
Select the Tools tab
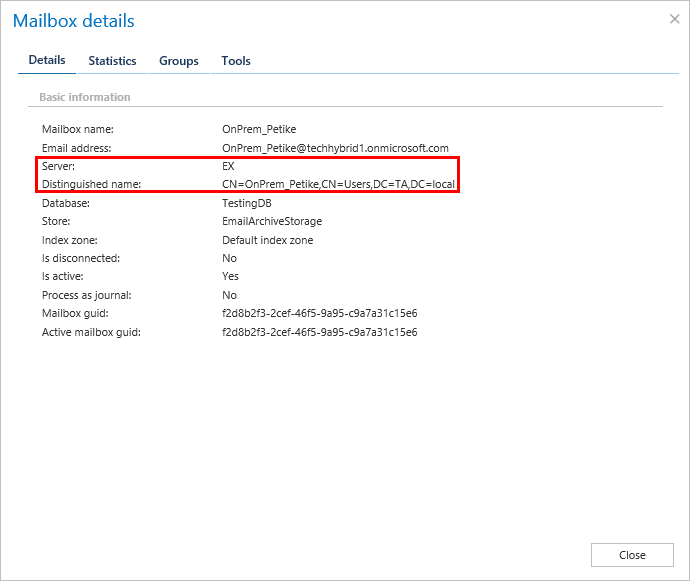click(x=236, y=61)
